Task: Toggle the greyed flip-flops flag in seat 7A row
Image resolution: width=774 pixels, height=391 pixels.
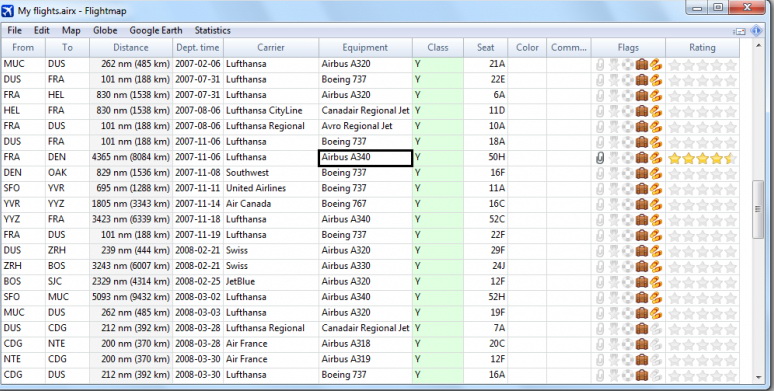Action: [x=656, y=329]
